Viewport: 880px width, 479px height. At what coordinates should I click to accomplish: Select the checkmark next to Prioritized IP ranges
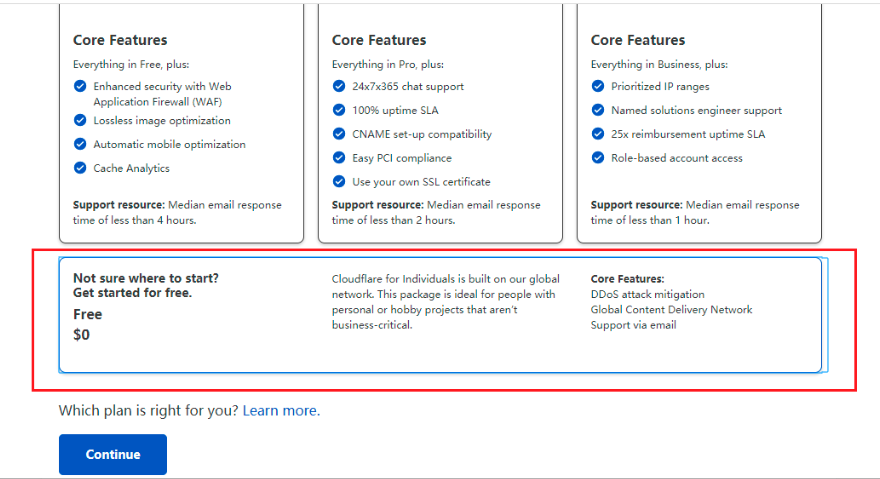(x=598, y=86)
